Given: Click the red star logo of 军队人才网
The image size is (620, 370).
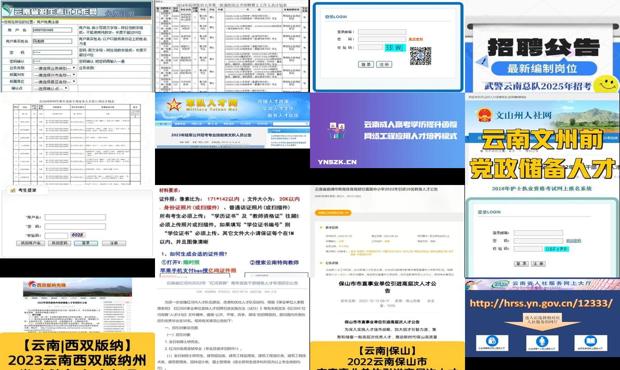Looking at the screenshot, I should pyautogui.click(x=174, y=105).
